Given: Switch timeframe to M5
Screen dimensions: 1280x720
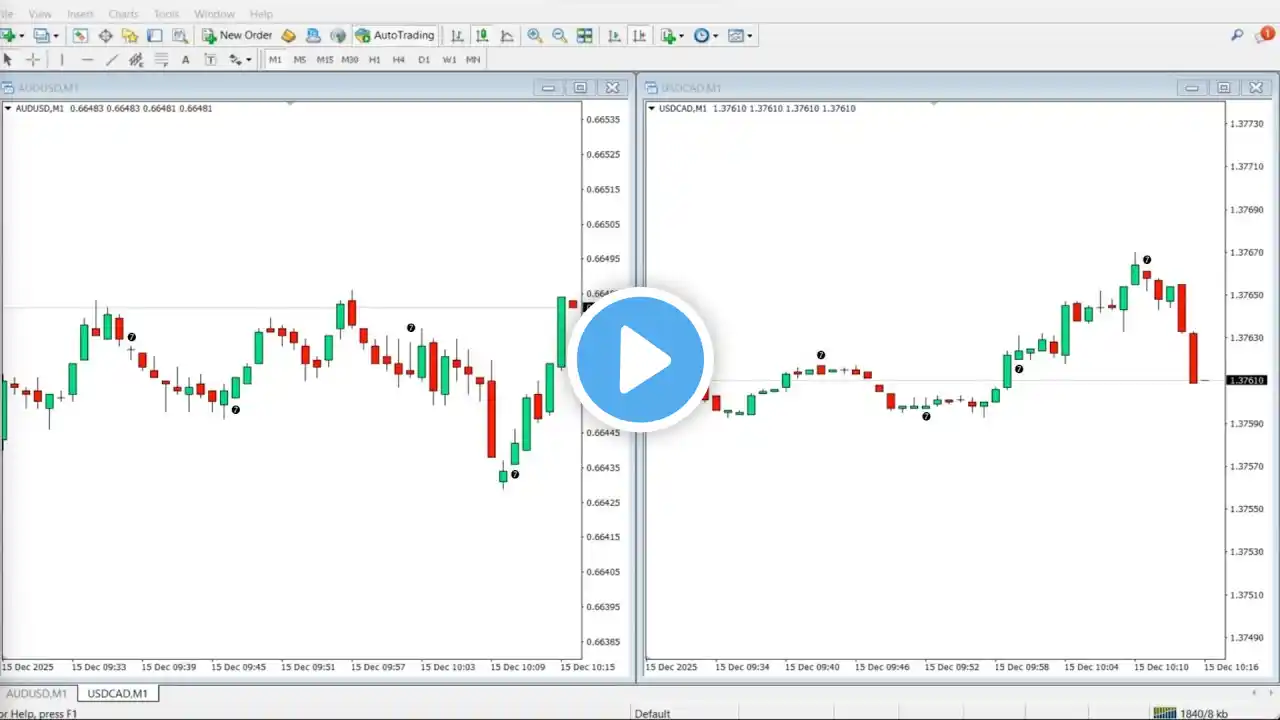Looking at the screenshot, I should click(300, 60).
